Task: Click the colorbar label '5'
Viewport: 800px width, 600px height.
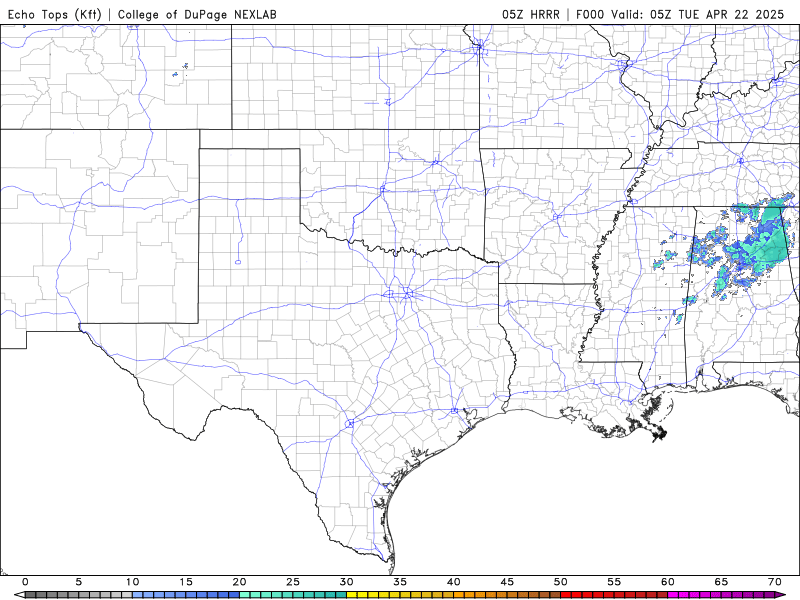Action: [x=79, y=582]
